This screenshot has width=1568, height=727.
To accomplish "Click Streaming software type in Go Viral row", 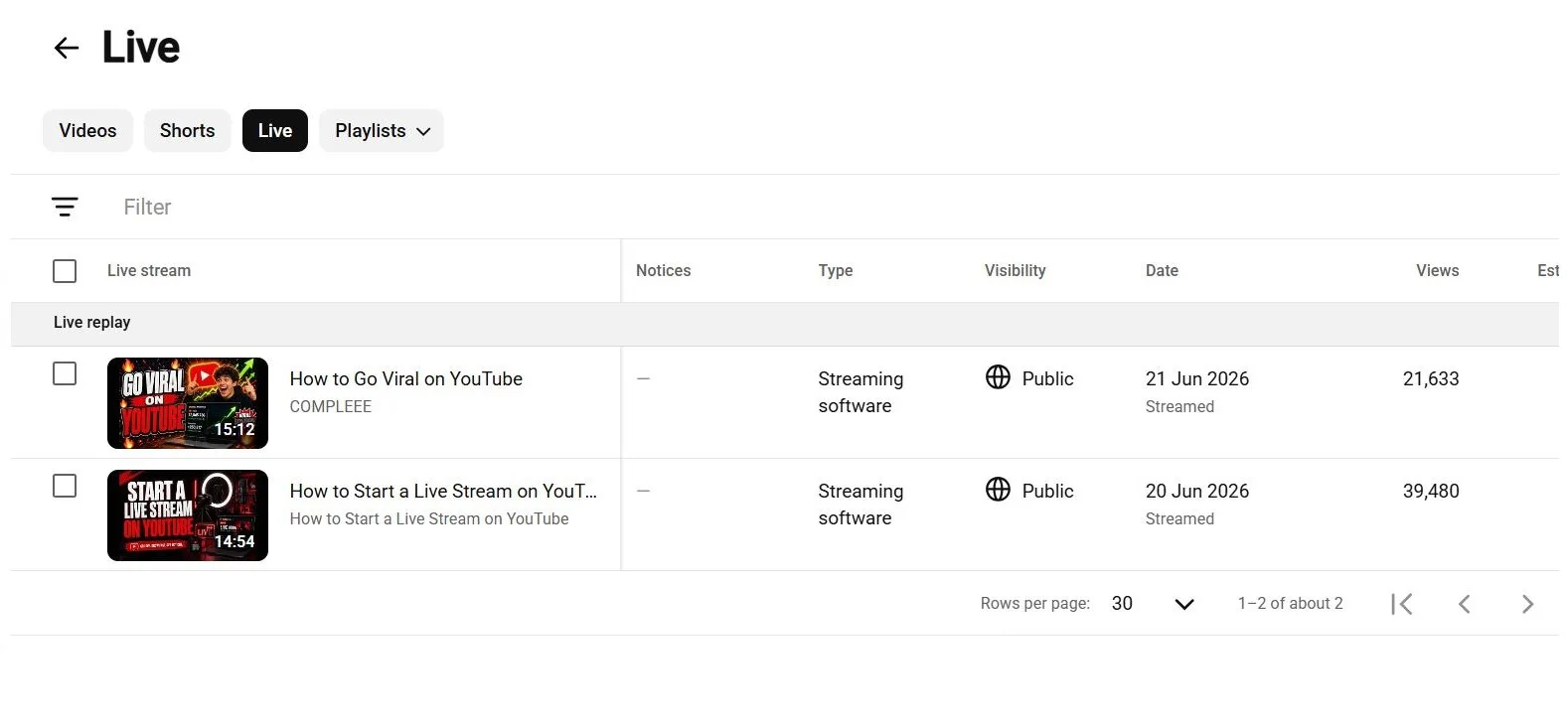I will click(x=861, y=392).
